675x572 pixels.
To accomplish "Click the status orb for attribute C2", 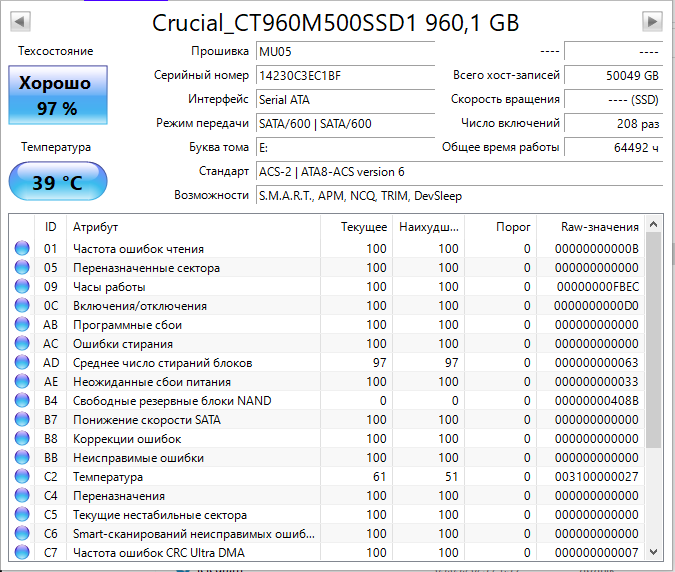I will (x=22, y=476).
